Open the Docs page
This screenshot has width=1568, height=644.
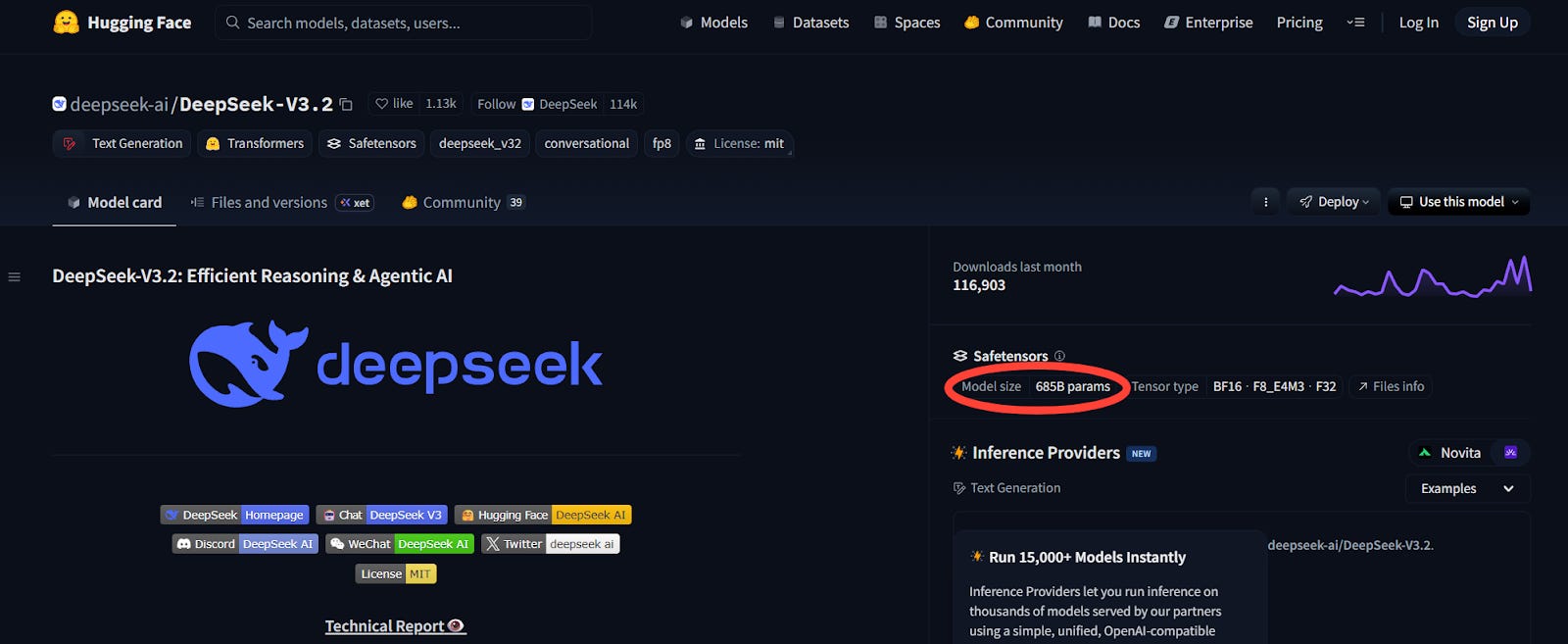pyautogui.click(x=1114, y=23)
